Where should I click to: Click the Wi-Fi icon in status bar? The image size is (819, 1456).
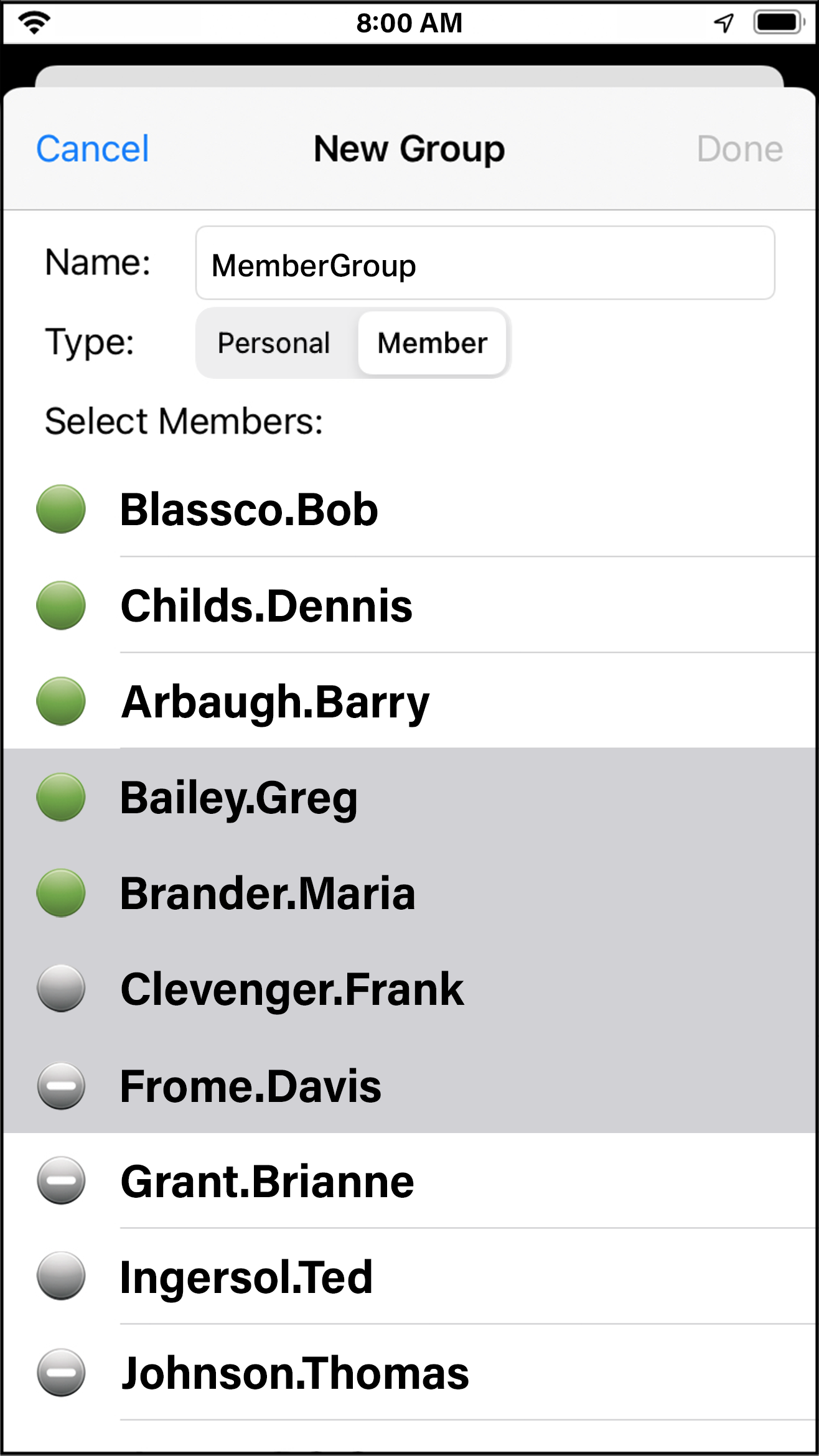coord(34,22)
